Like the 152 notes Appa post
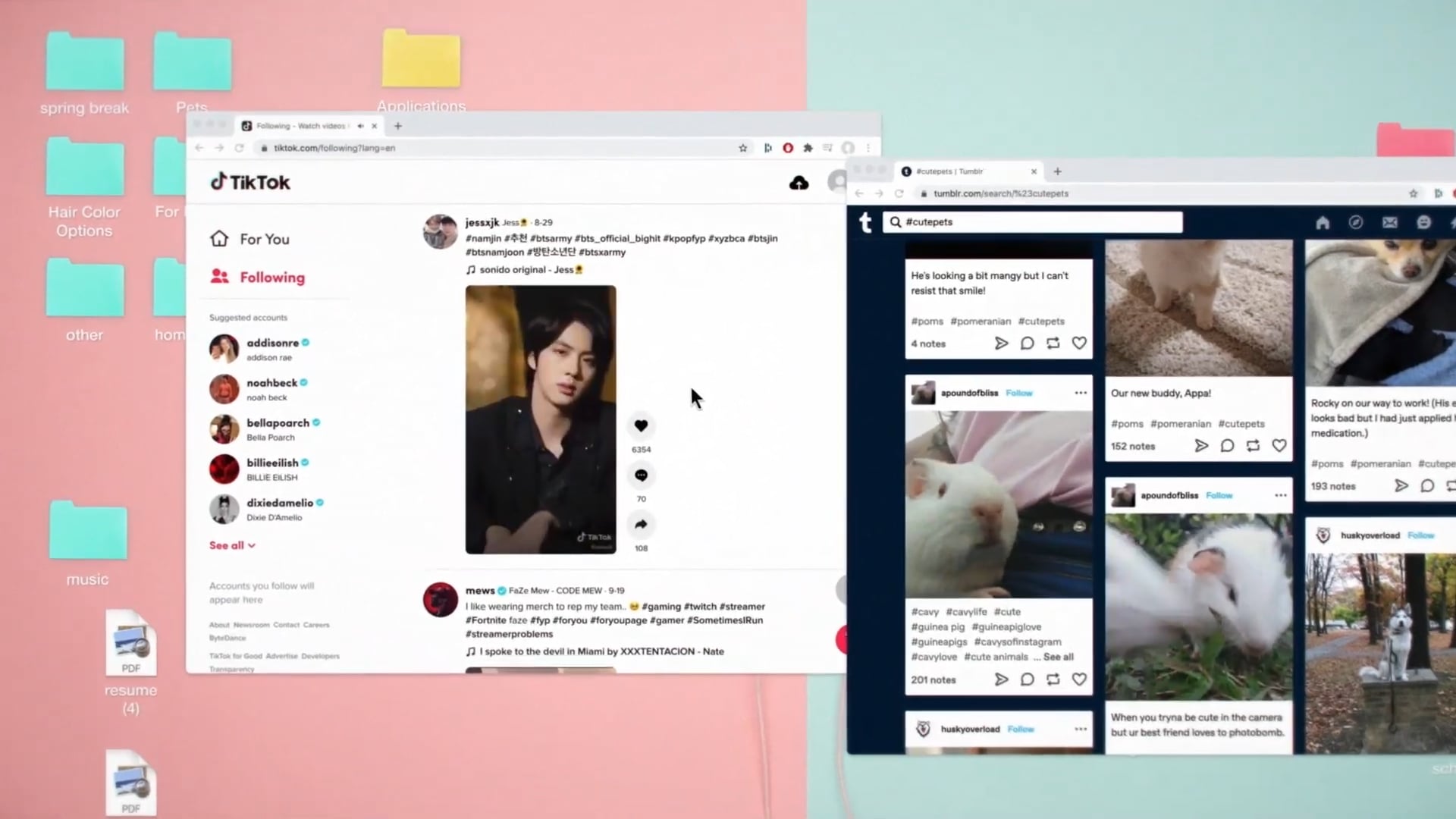1456x819 pixels. point(1279,446)
